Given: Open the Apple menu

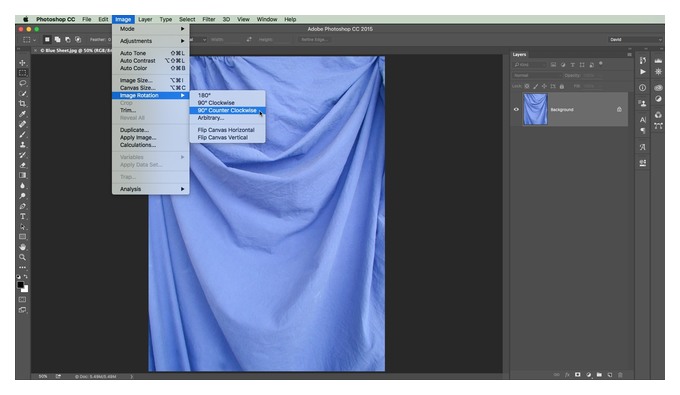Looking at the screenshot, I should (26, 19).
